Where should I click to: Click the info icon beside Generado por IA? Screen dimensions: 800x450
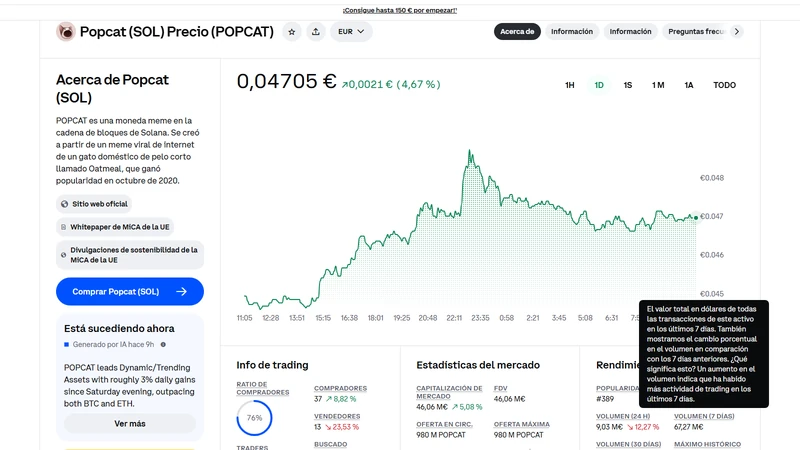coord(163,344)
